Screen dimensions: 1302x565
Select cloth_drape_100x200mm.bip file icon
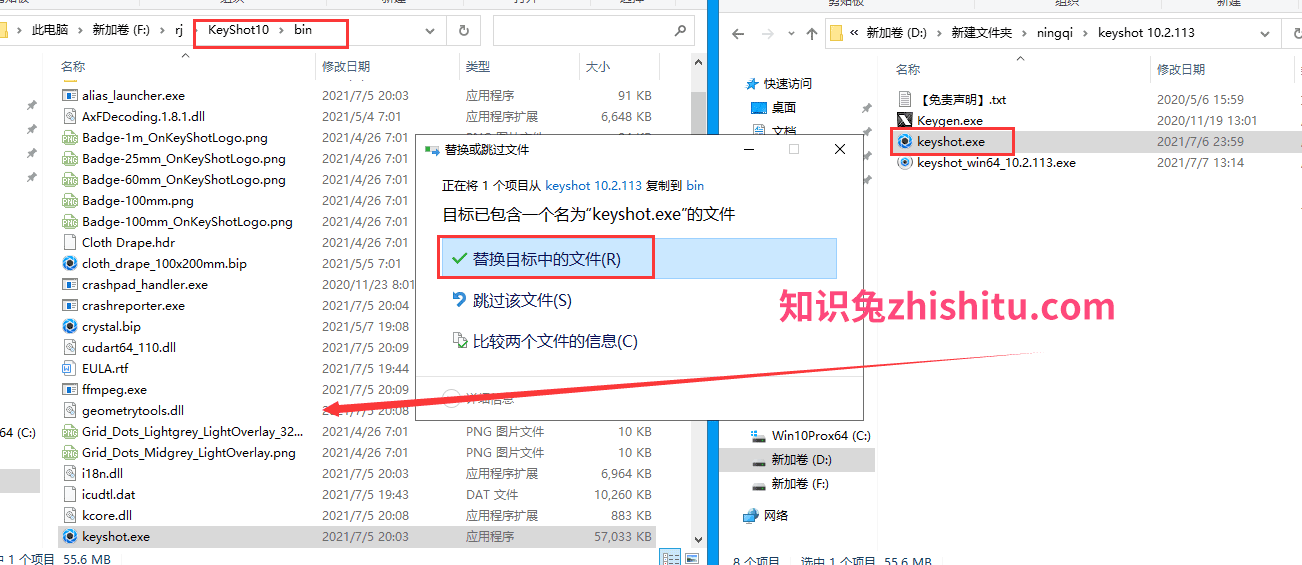(x=70, y=264)
